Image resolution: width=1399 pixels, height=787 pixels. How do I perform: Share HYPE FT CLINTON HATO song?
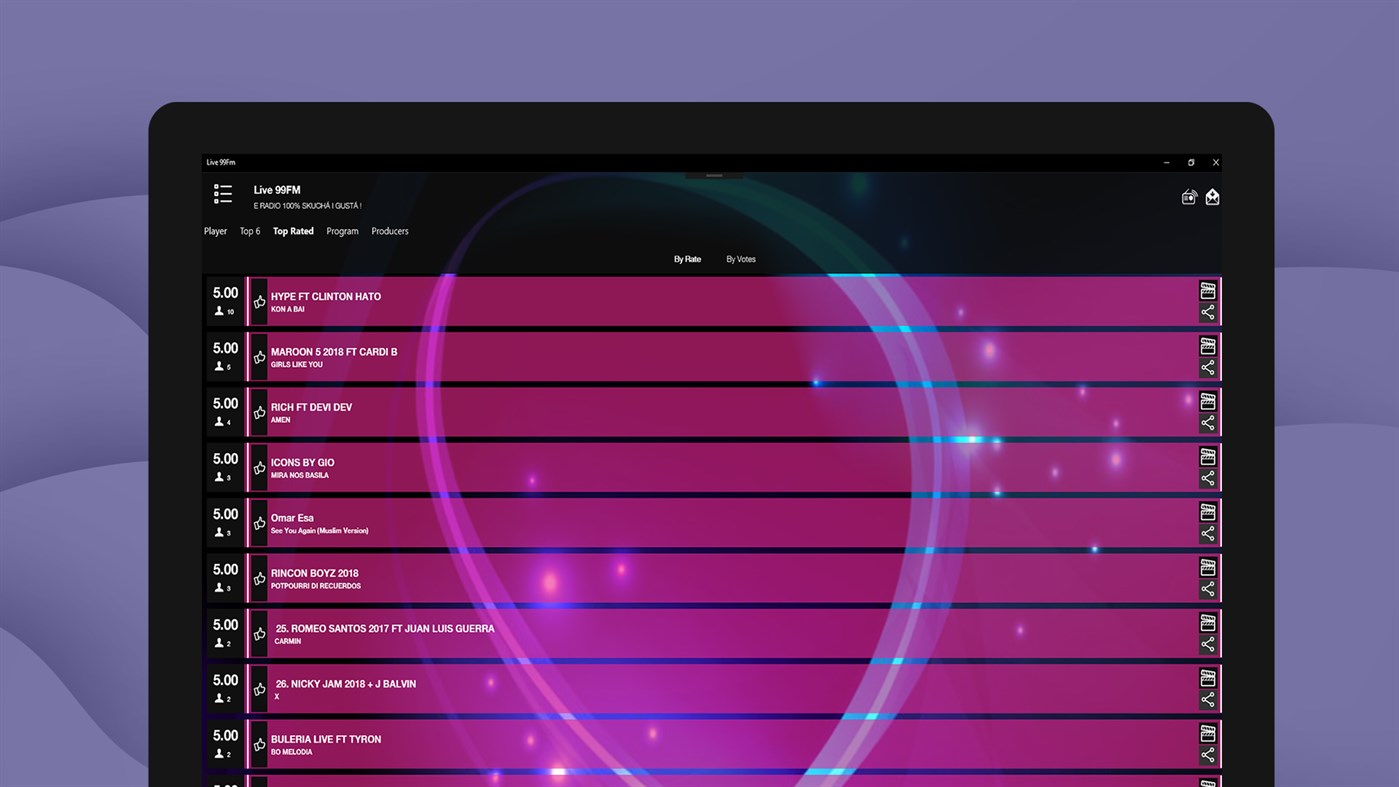[x=1208, y=313]
